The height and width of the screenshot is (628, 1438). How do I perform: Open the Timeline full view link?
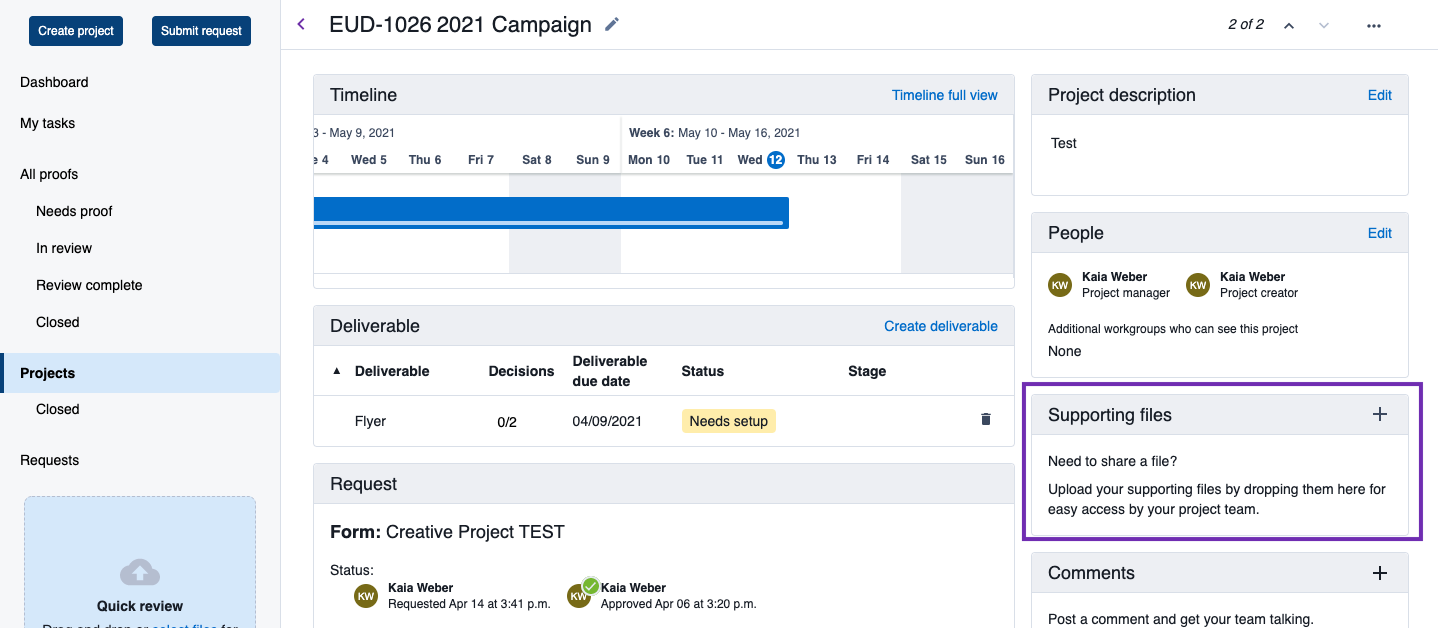944,95
